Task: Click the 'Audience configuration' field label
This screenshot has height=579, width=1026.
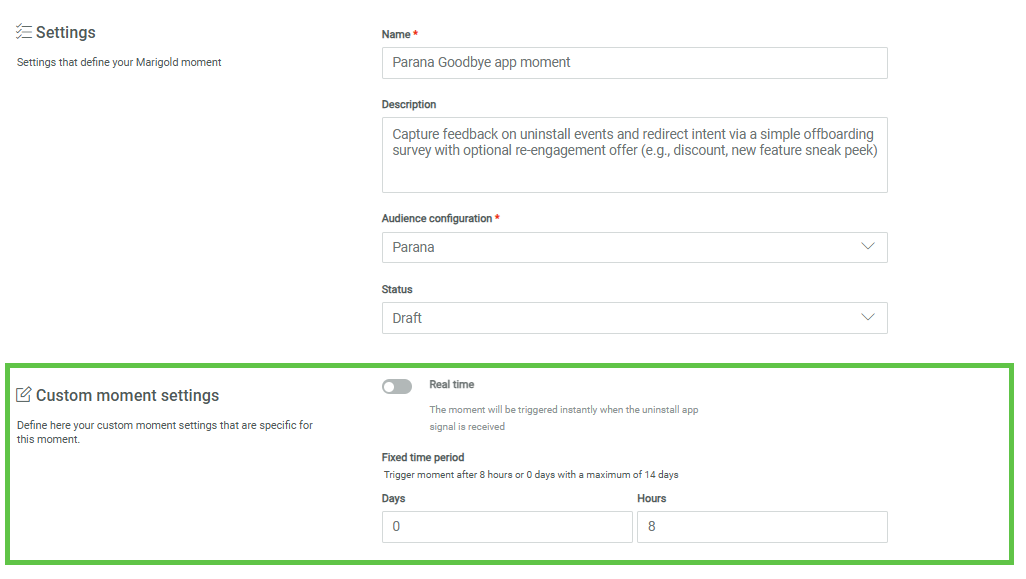Action: pos(436,218)
